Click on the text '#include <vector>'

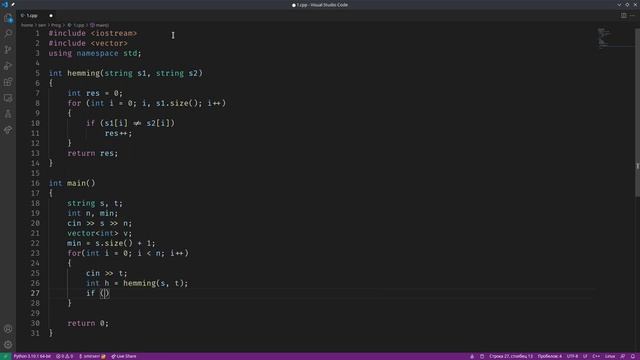click(x=88, y=43)
